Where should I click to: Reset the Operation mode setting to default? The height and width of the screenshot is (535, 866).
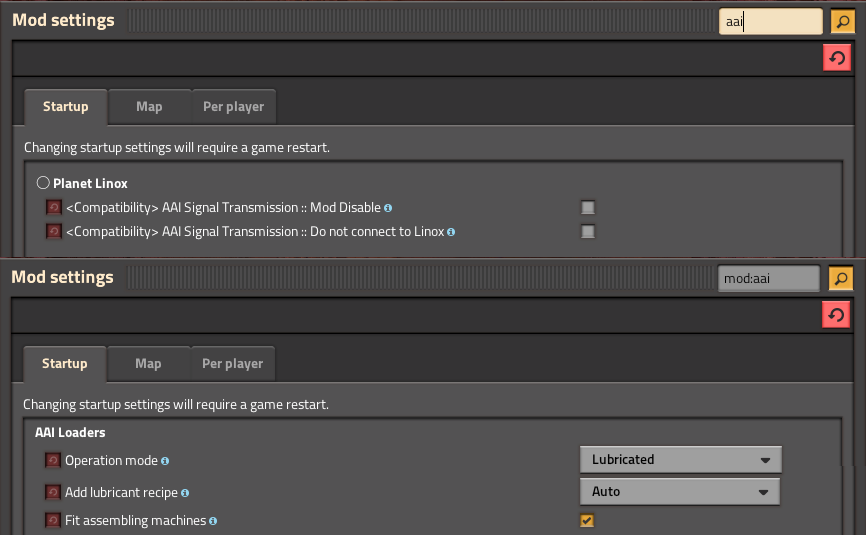(53, 461)
